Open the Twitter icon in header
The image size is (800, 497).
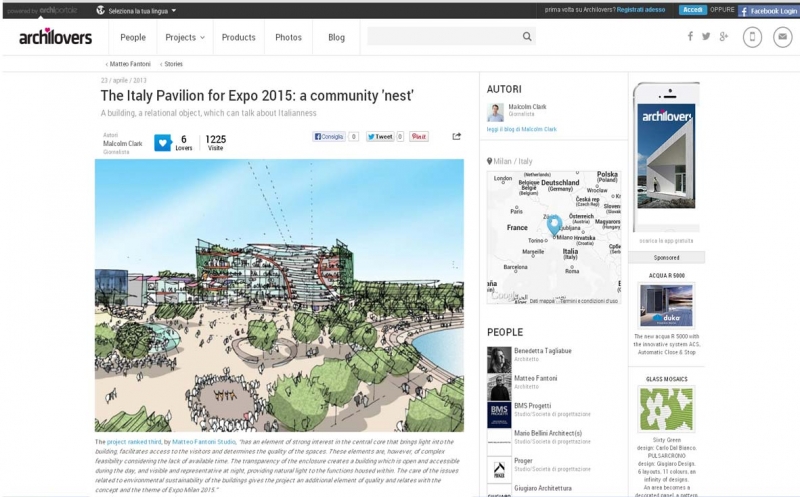[706, 37]
